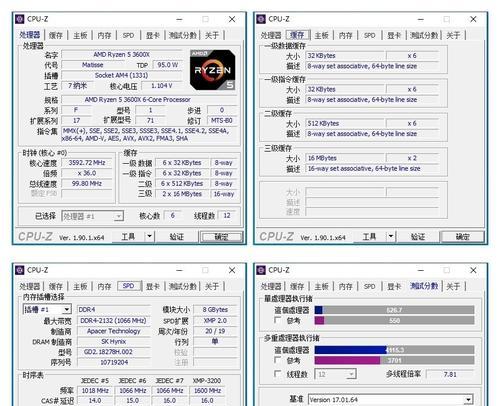Click 三级缓存 size 16 MBytes field

[x=345, y=158]
